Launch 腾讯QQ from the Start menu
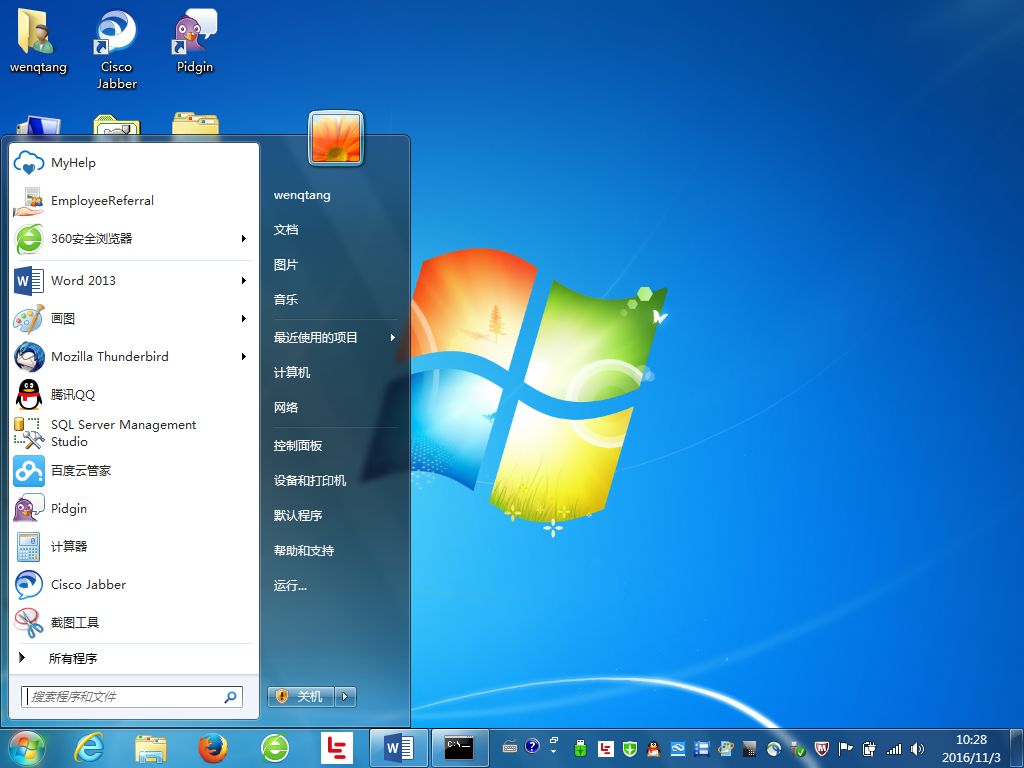 (133, 394)
